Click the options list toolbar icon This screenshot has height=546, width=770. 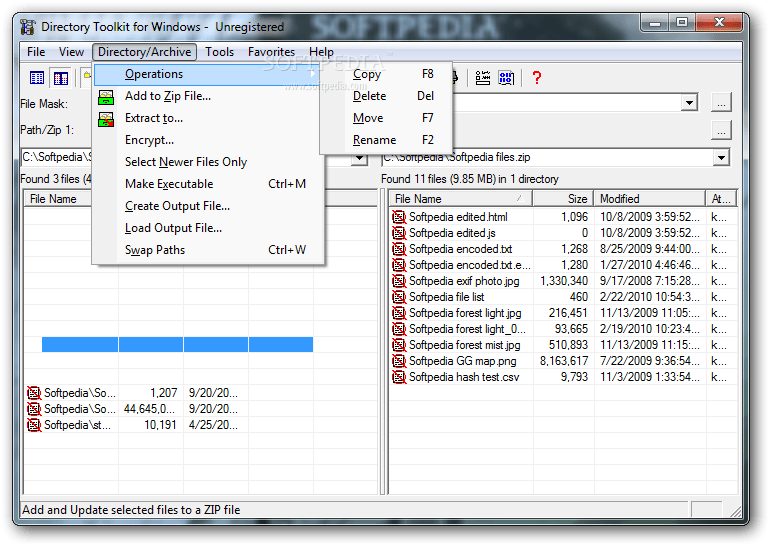pyautogui.click(x=483, y=78)
